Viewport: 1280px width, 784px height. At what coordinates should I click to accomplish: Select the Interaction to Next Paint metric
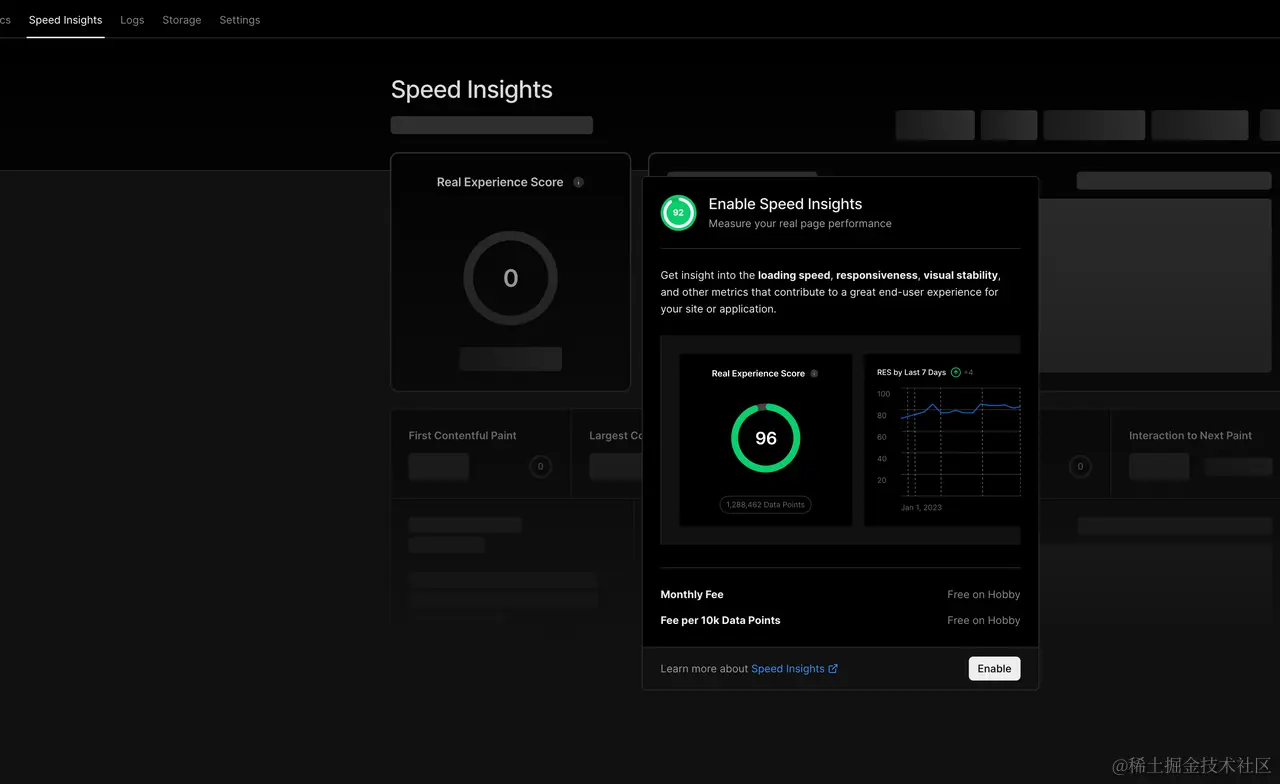(1190, 436)
